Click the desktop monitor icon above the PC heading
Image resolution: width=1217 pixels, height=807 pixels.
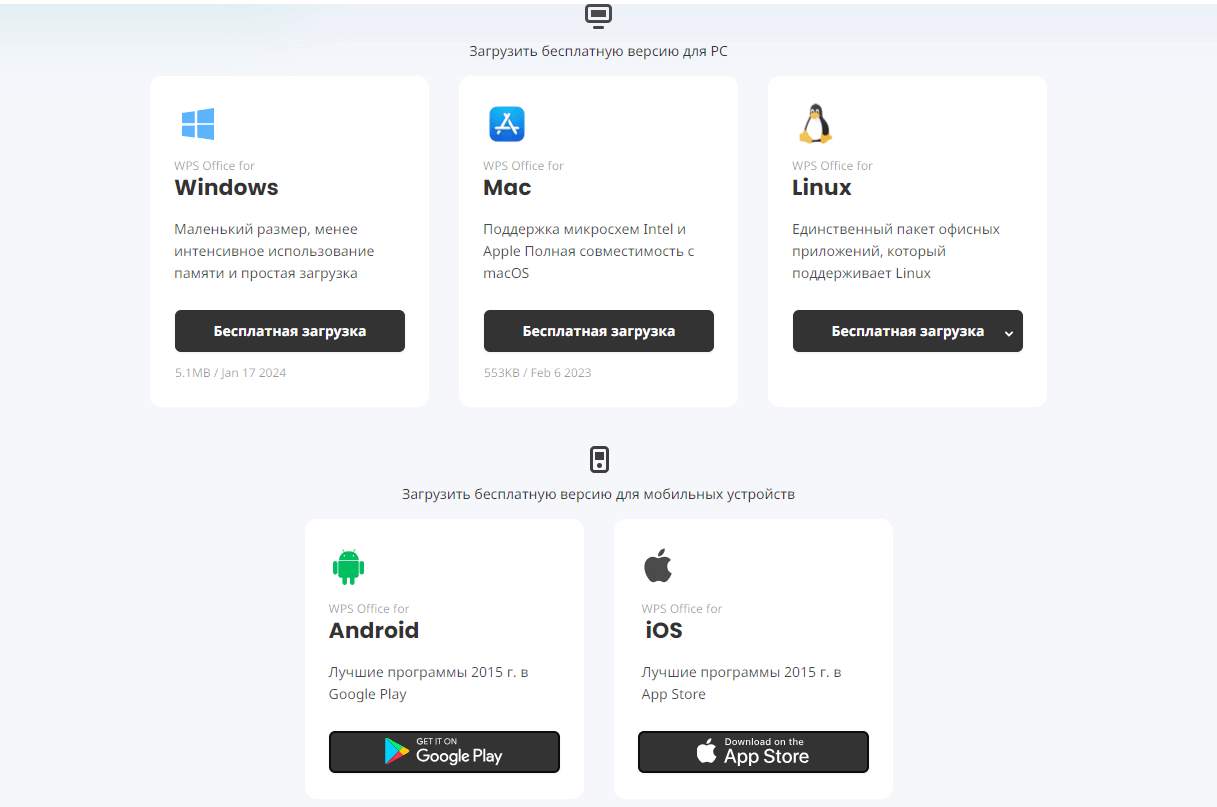[598, 16]
